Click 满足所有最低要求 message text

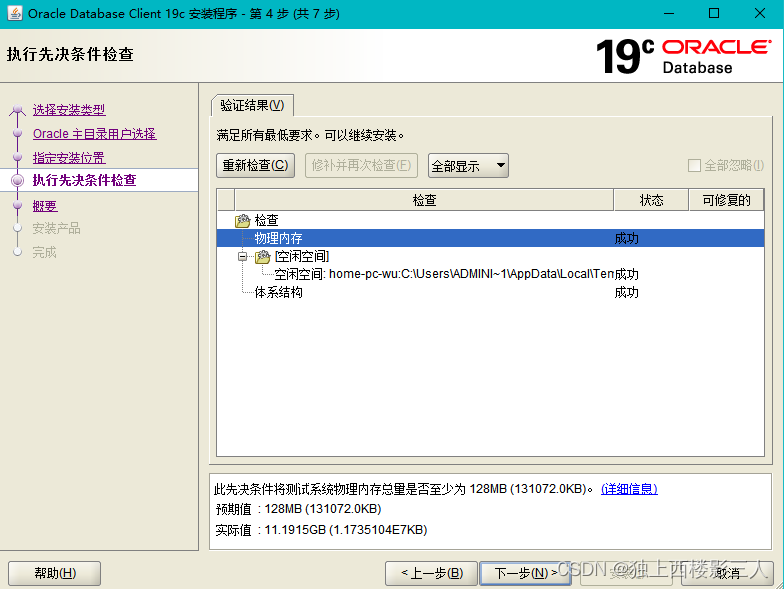click(x=310, y=136)
